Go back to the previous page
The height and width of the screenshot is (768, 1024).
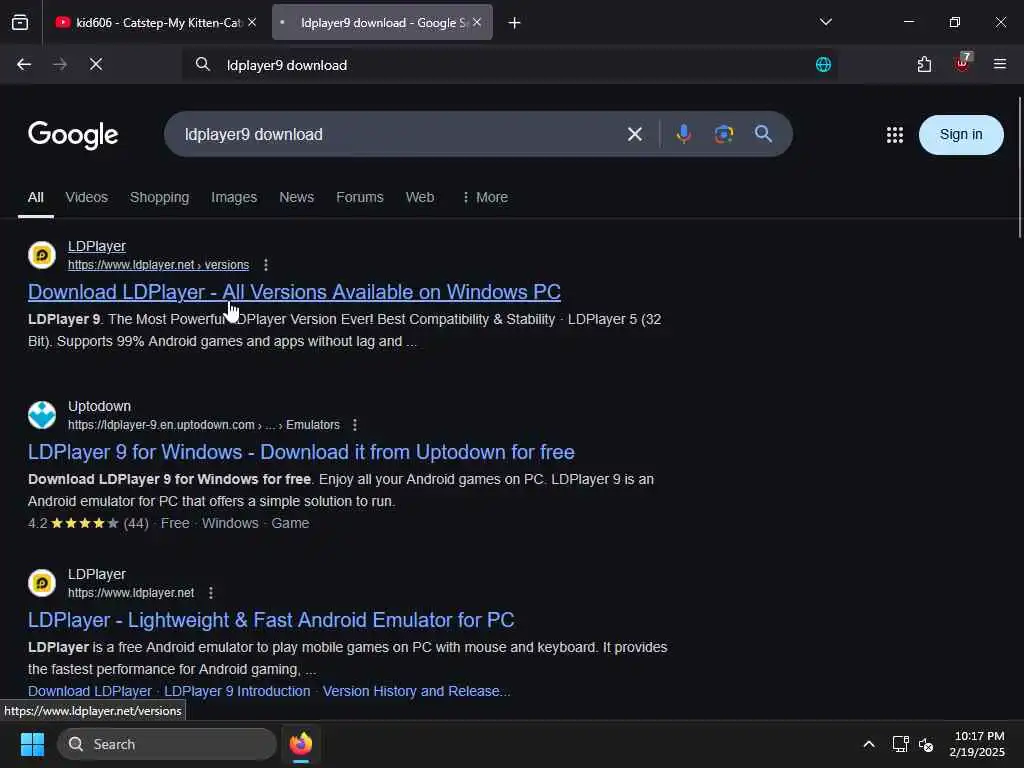(x=24, y=64)
